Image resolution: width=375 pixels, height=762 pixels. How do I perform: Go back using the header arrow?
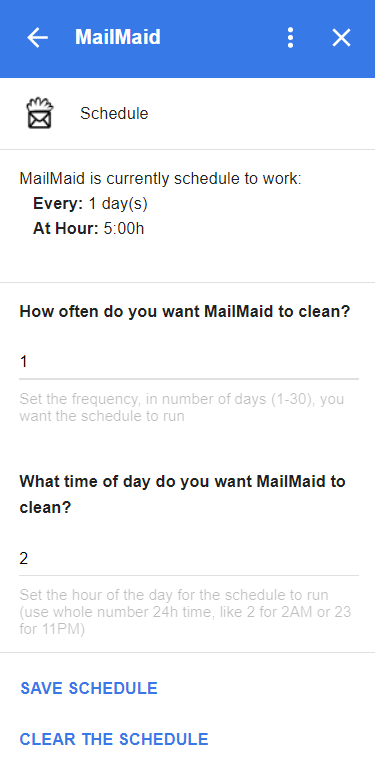click(x=37, y=37)
